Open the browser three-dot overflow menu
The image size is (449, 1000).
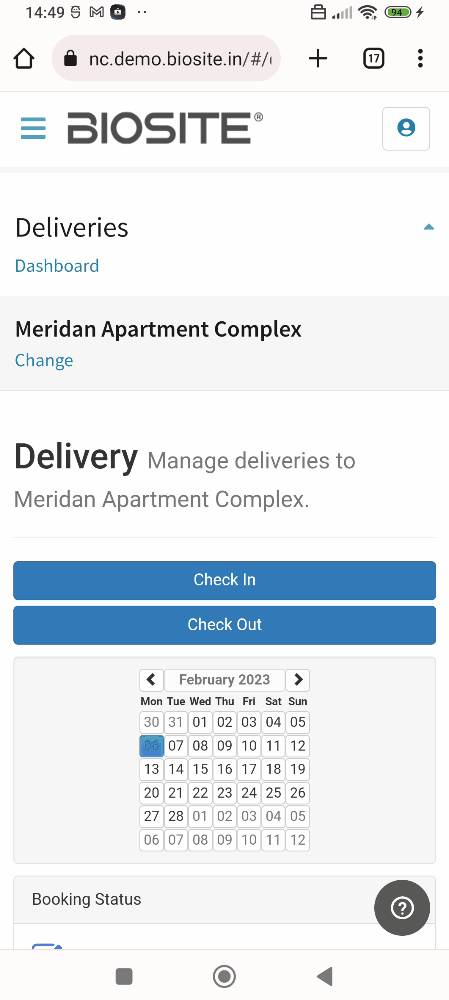(x=420, y=59)
